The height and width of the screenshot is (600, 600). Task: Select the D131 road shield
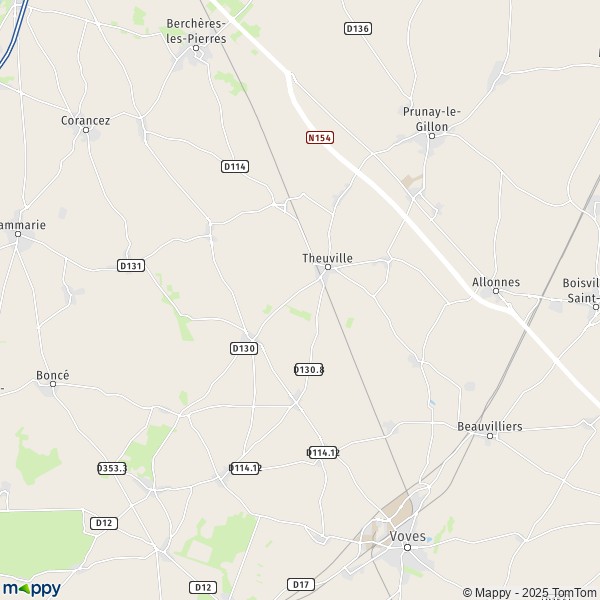131,266
